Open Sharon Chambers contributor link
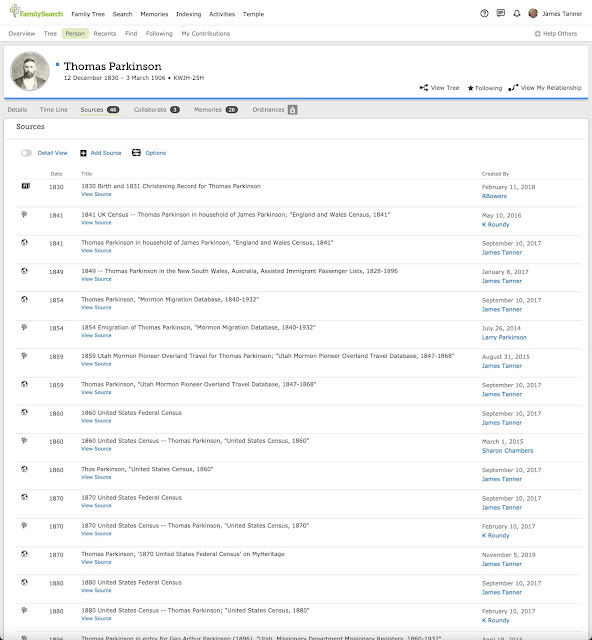The image size is (592, 640). (507, 451)
